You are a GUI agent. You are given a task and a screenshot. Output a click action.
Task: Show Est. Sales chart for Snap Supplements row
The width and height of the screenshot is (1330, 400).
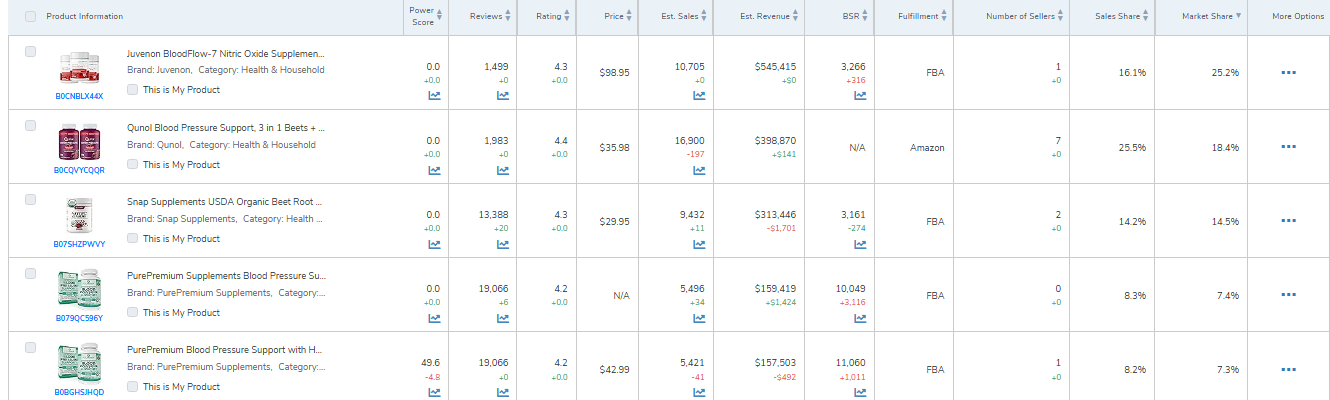pos(699,244)
